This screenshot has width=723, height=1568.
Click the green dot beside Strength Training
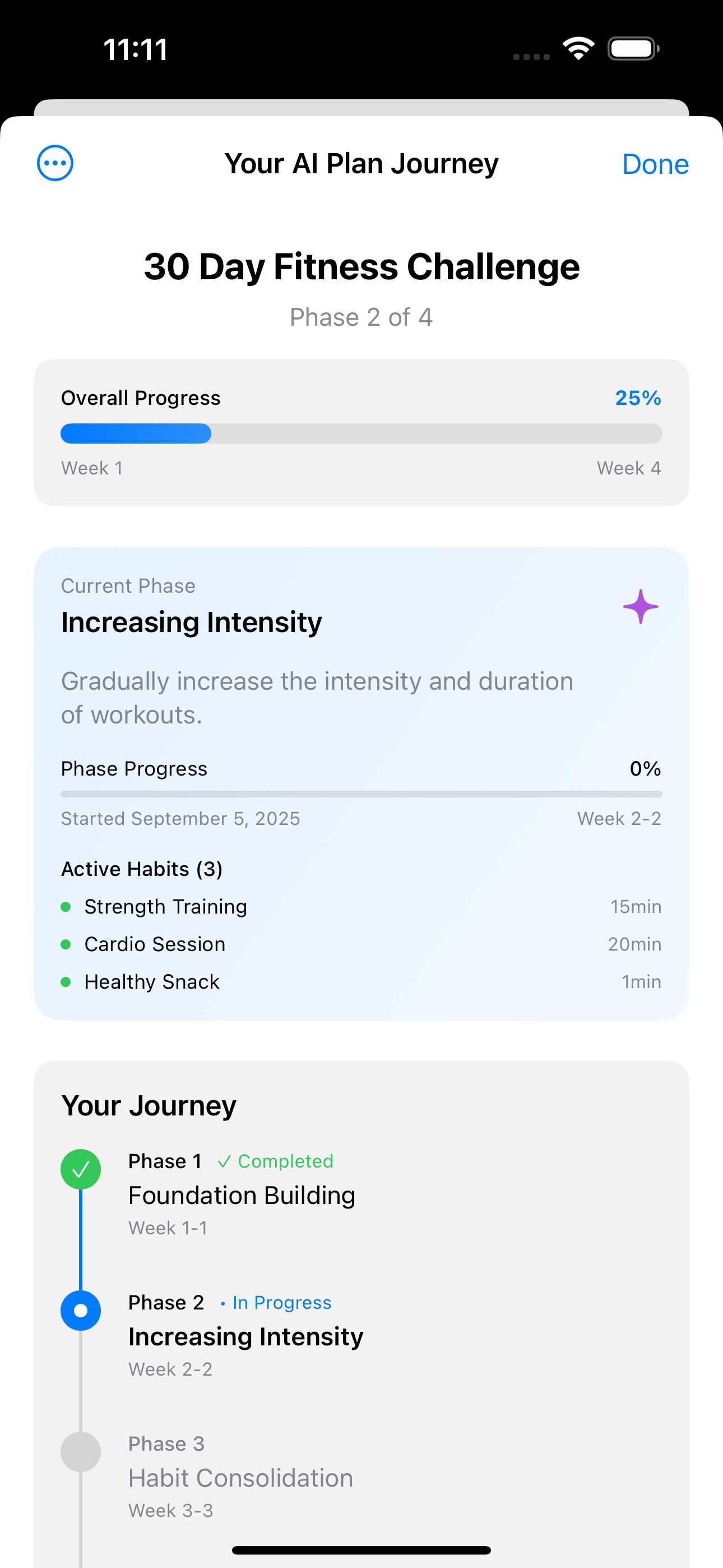pyautogui.click(x=66, y=907)
